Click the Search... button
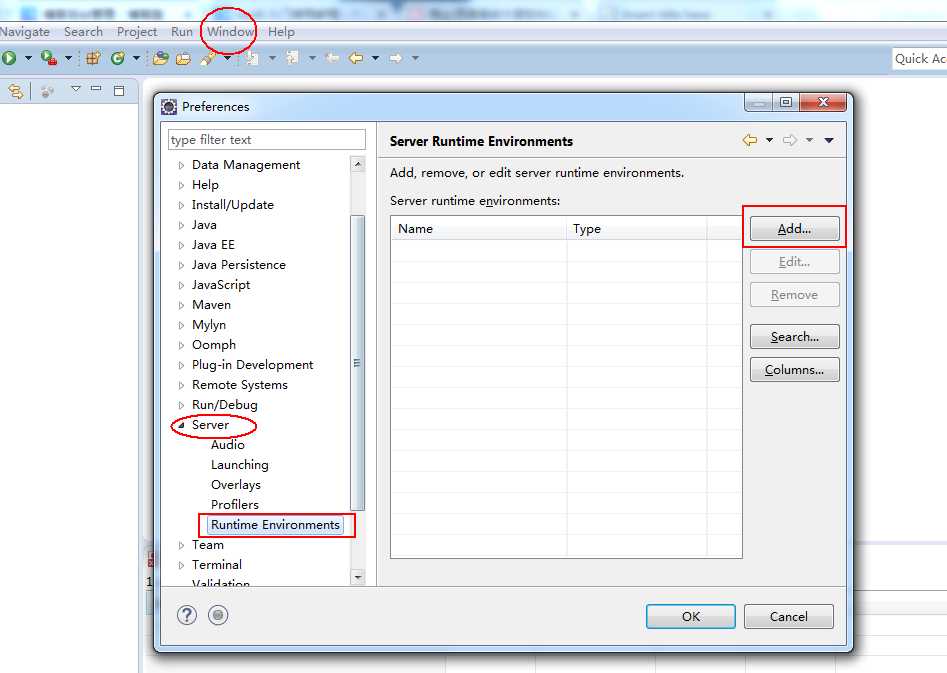The height and width of the screenshot is (673, 947). tap(794, 336)
